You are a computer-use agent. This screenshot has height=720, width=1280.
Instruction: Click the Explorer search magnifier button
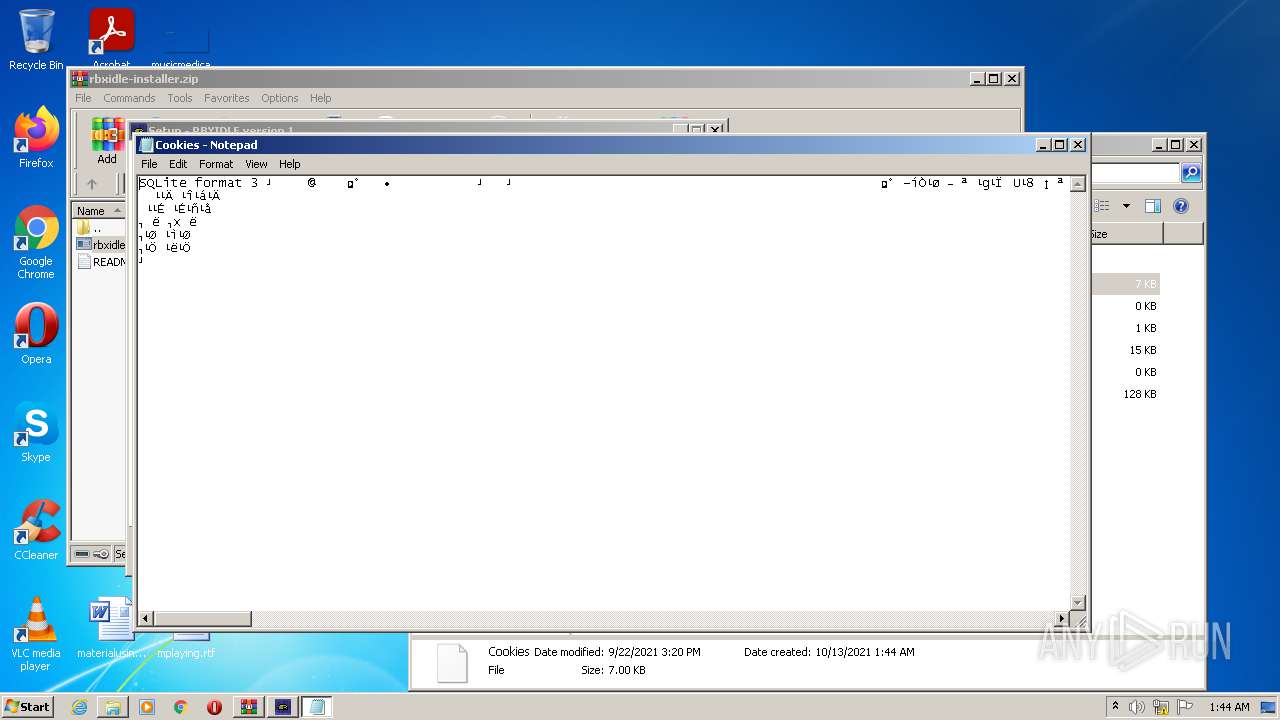click(x=1191, y=173)
